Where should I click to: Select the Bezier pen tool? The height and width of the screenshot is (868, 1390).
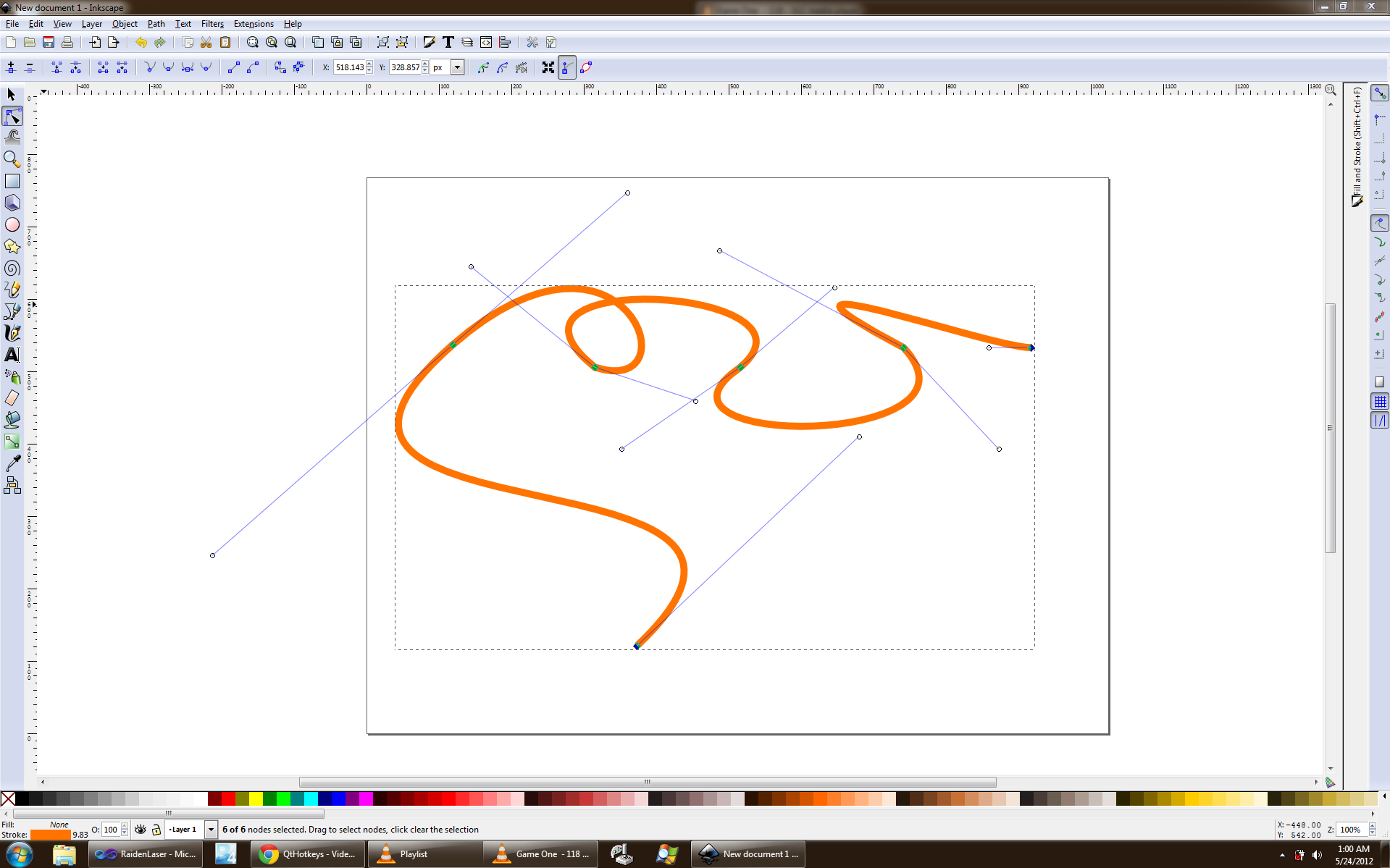click(x=12, y=311)
